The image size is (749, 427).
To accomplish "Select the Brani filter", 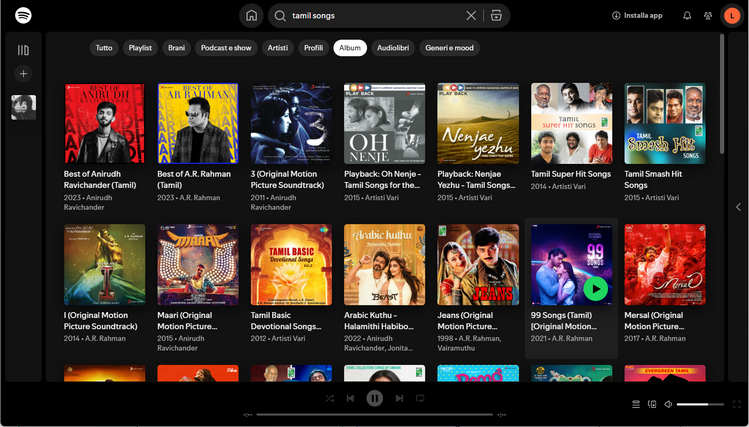I will pos(176,48).
